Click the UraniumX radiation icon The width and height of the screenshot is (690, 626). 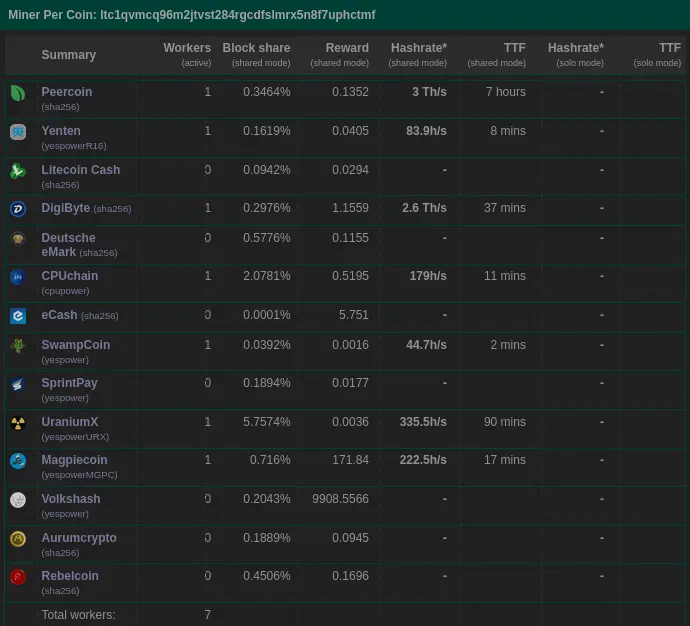[18, 423]
